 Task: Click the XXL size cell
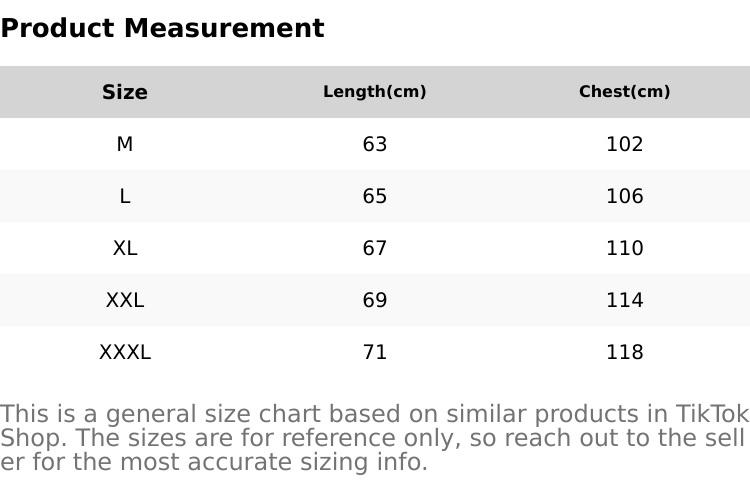[125, 300]
